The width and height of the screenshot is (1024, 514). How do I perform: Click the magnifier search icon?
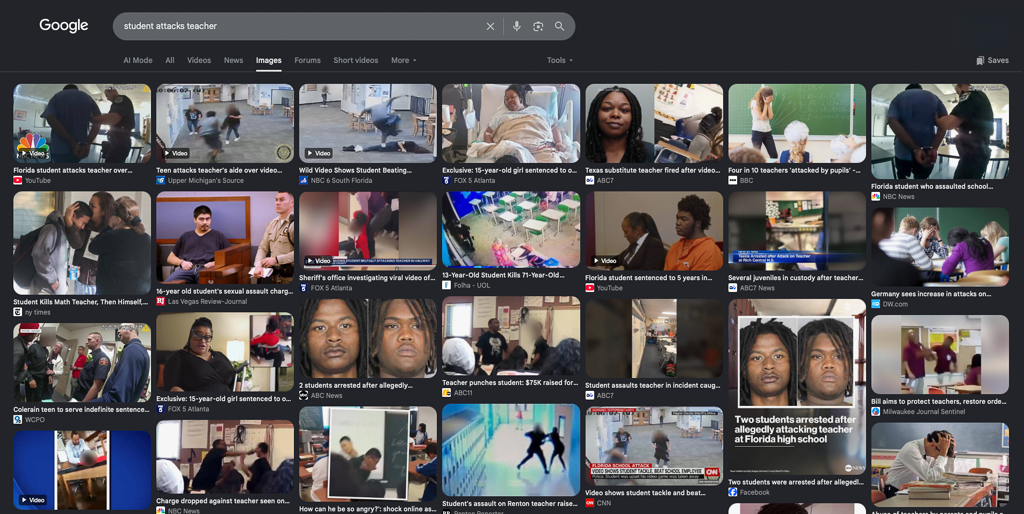(x=560, y=26)
